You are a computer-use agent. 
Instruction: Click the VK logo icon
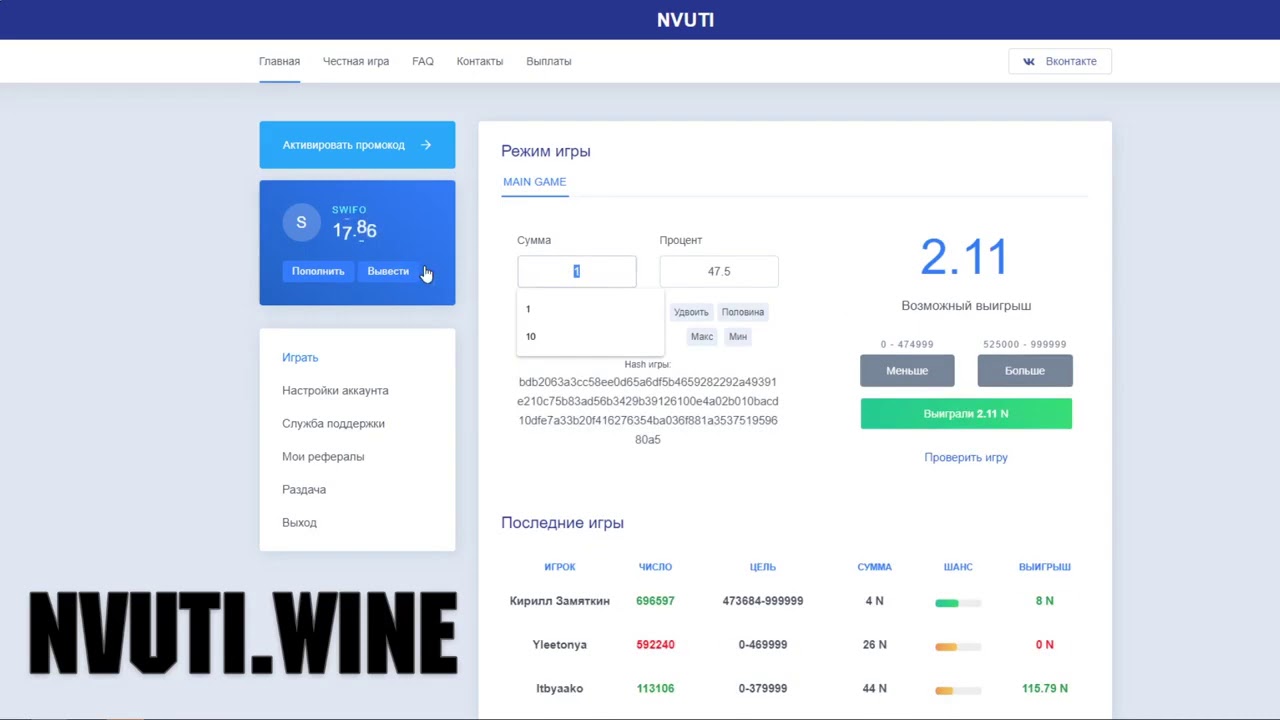tap(1029, 61)
